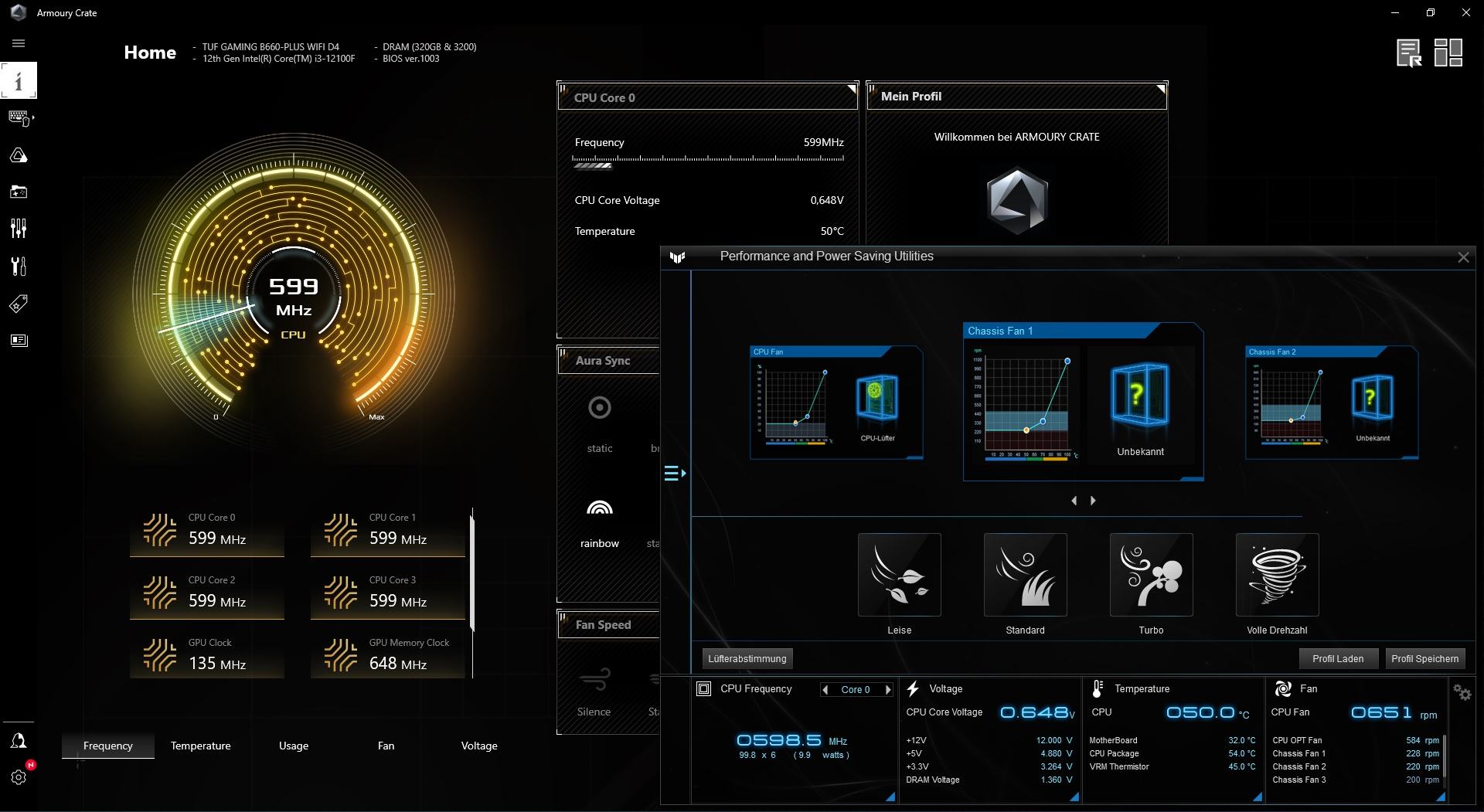Apply the Turbo fan profile
Viewport: 1484px width, 812px height.
(1152, 575)
